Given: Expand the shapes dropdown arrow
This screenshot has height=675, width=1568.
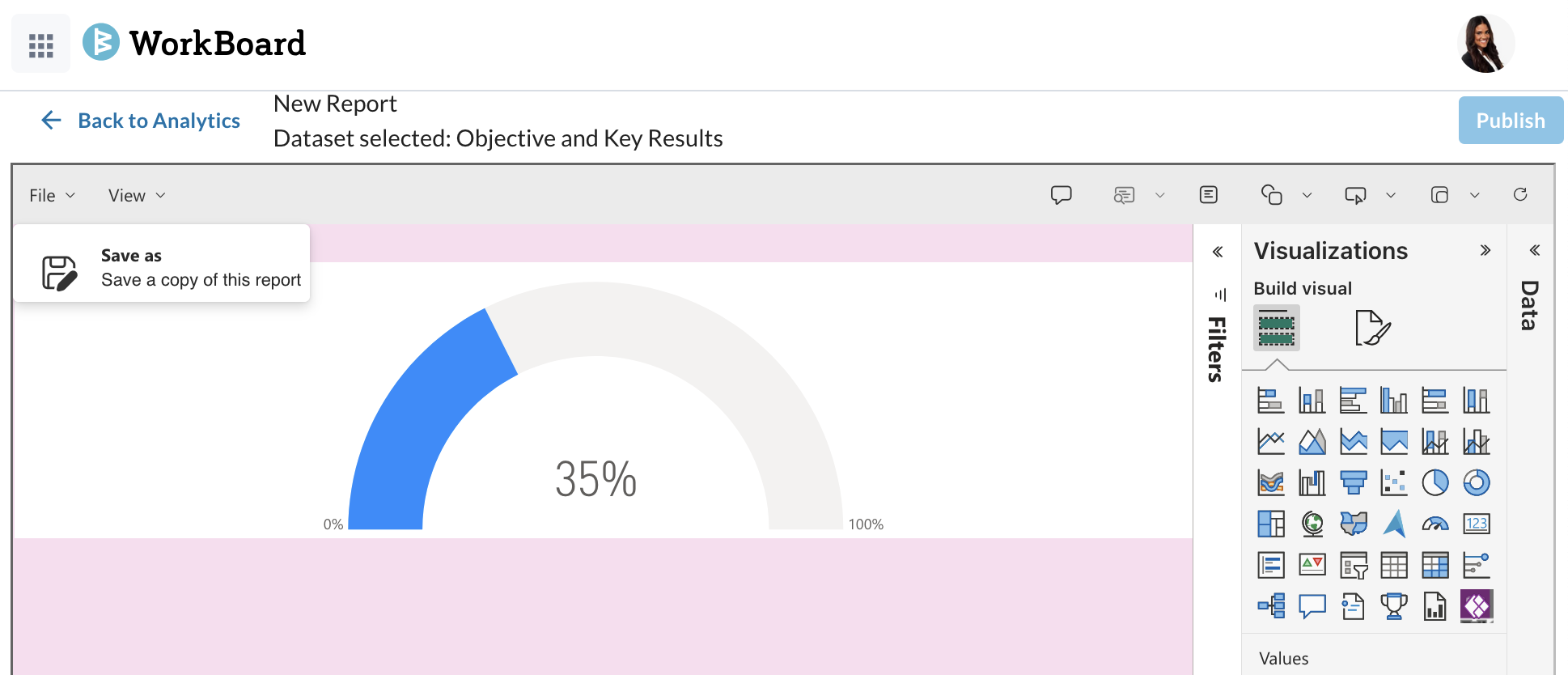Looking at the screenshot, I should 1307,195.
